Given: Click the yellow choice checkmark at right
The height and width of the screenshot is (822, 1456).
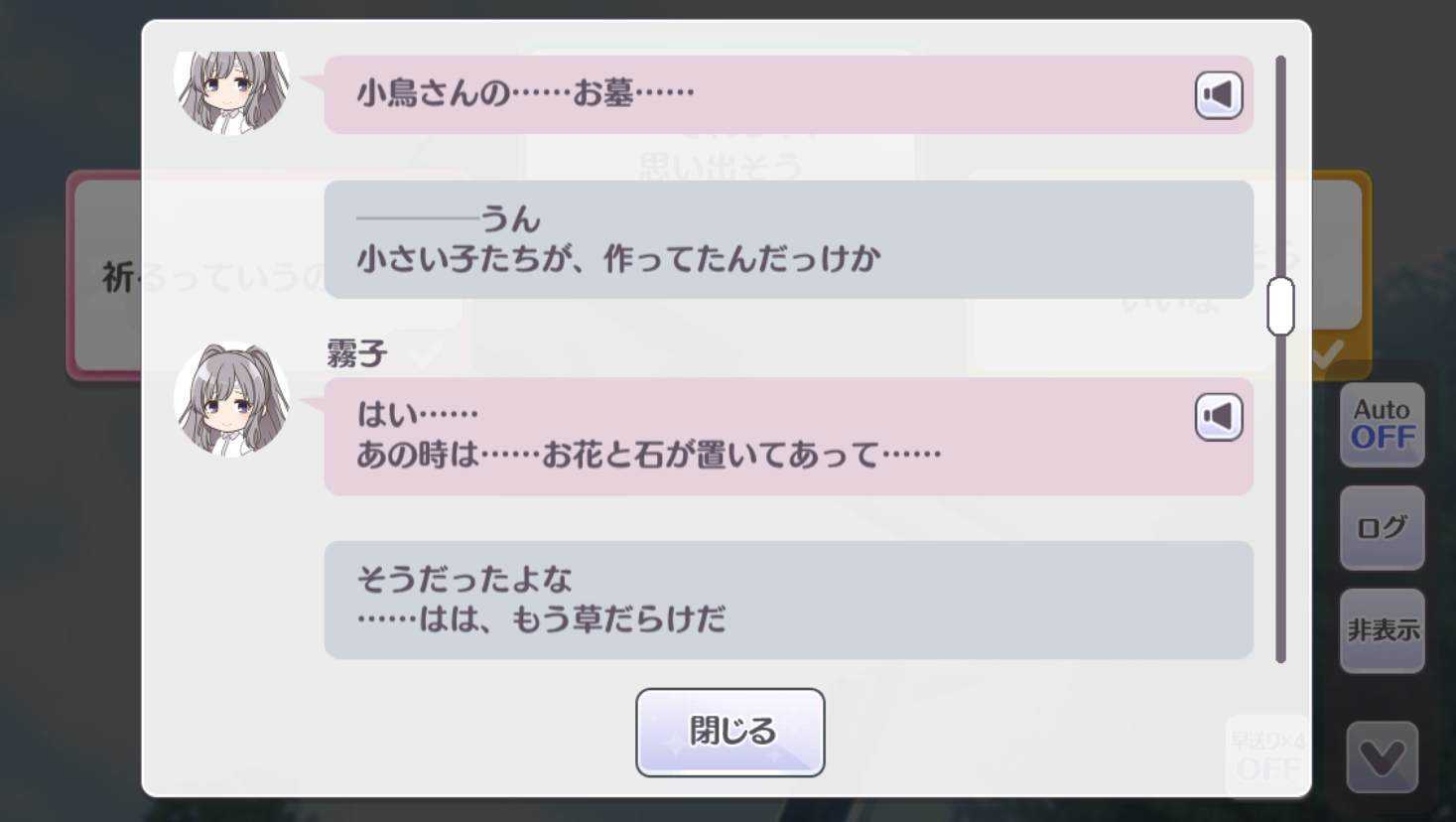Looking at the screenshot, I should coord(1327,353).
